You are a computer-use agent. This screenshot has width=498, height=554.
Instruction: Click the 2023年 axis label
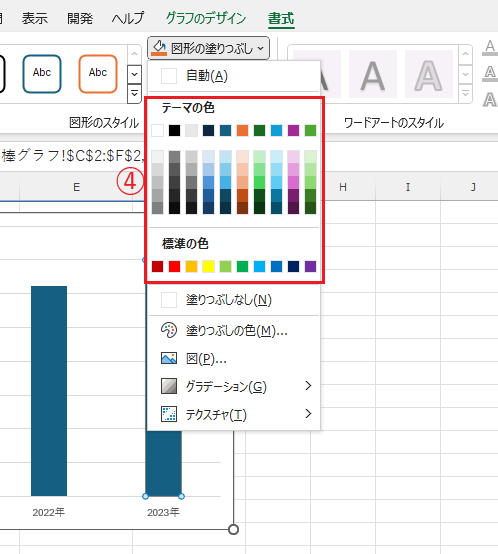coord(163,512)
